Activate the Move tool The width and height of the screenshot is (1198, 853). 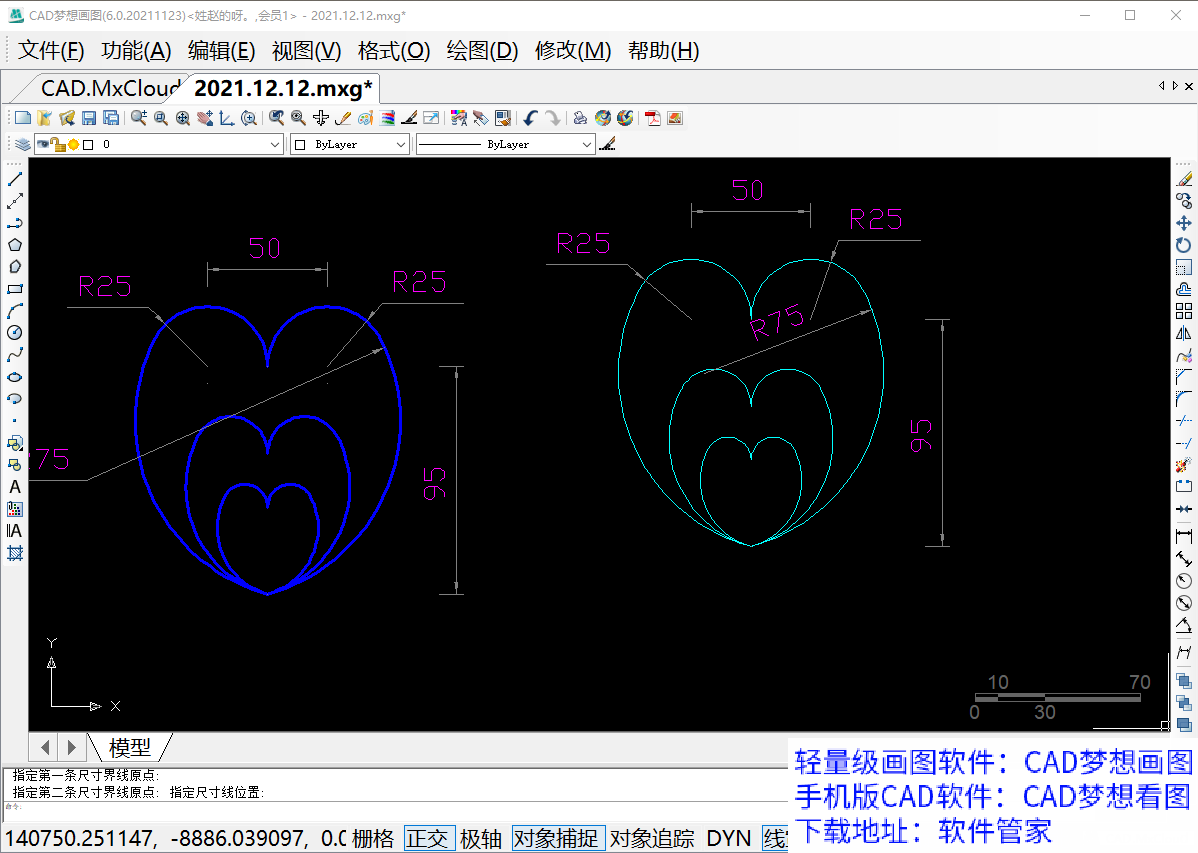point(1183,223)
